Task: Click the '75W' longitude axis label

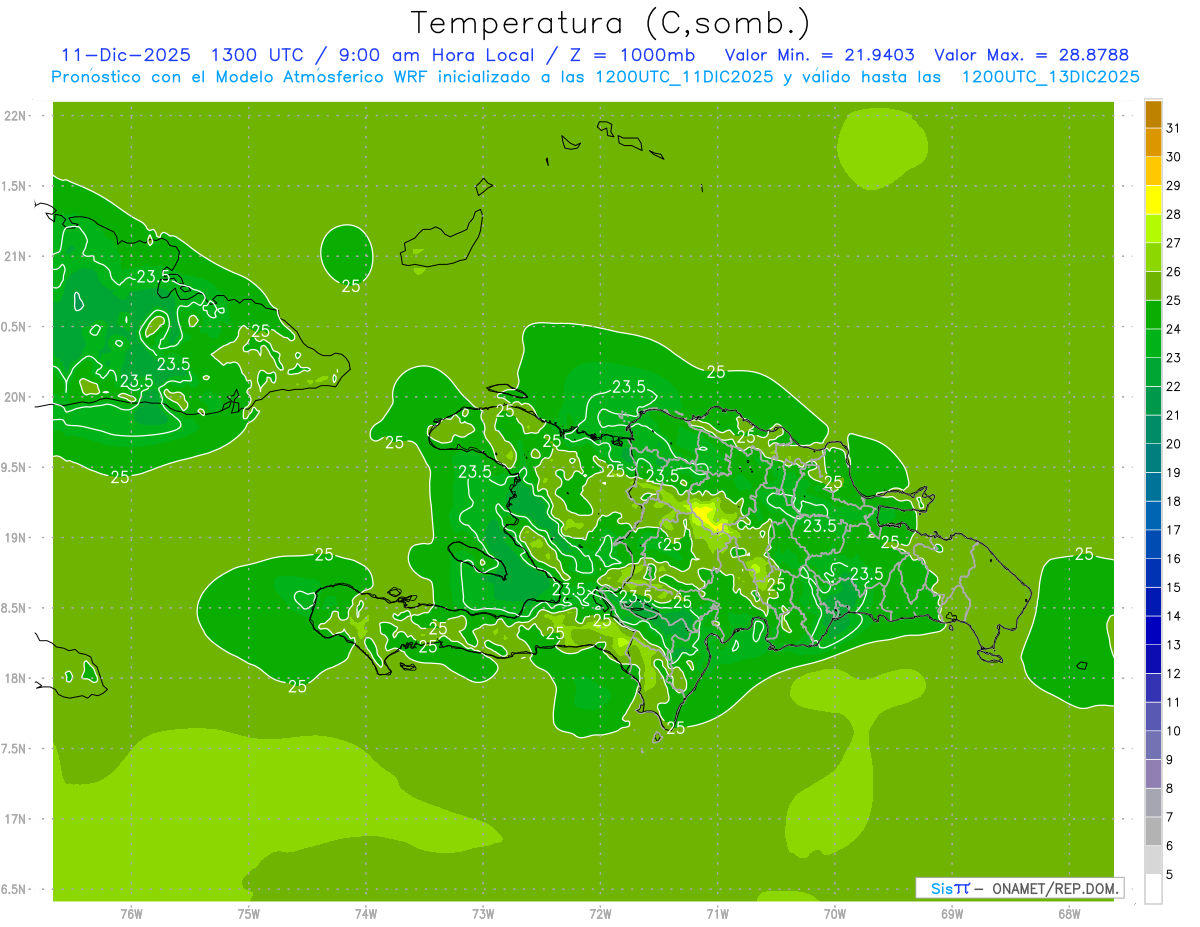Action: point(249,913)
